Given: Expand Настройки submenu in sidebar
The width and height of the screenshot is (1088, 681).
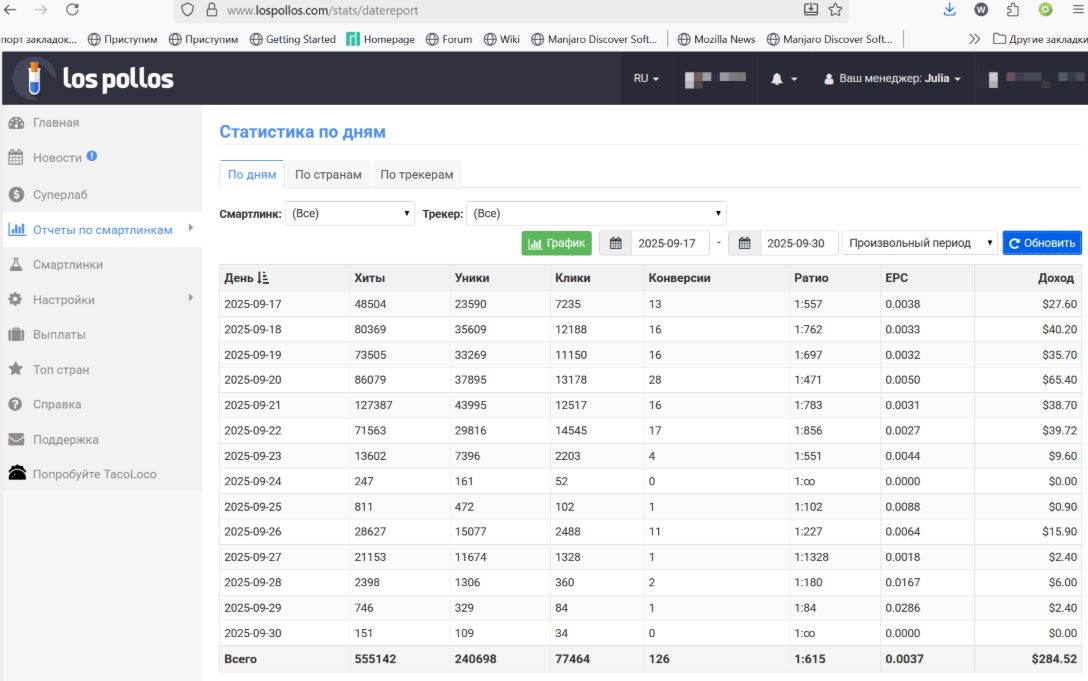Looking at the screenshot, I should click(x=64, y=300).
